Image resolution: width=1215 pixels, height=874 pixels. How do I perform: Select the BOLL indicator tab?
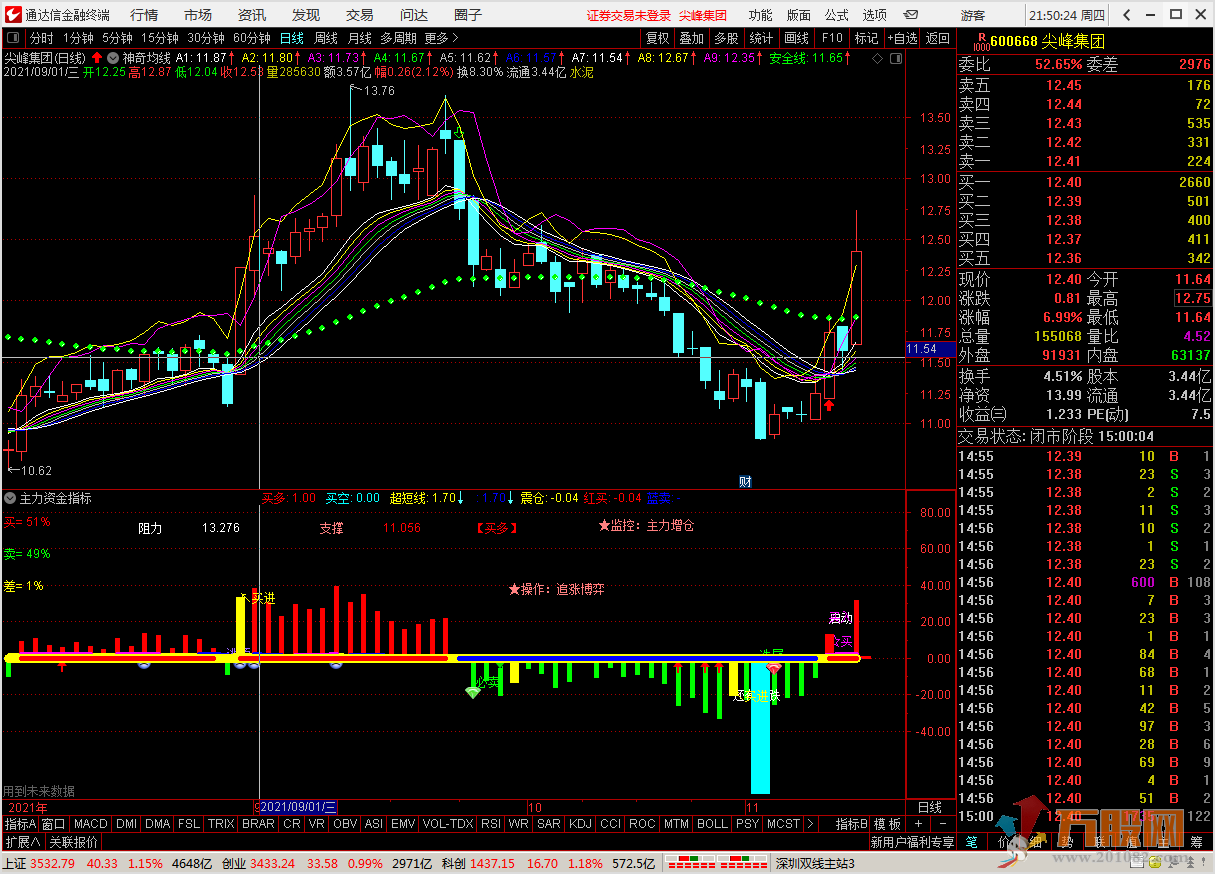pyautogui.click(x=712, y=824)
